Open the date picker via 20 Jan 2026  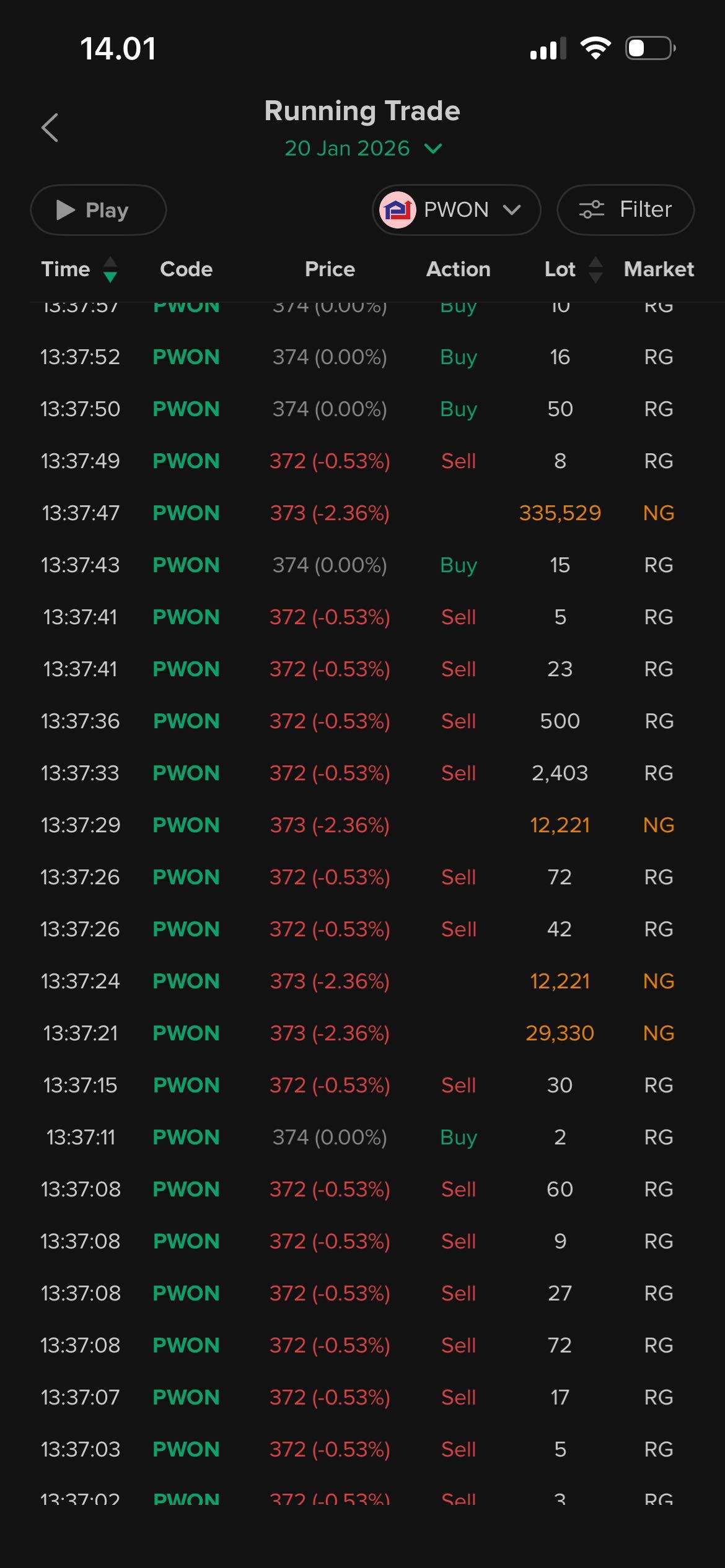(347, 149)
